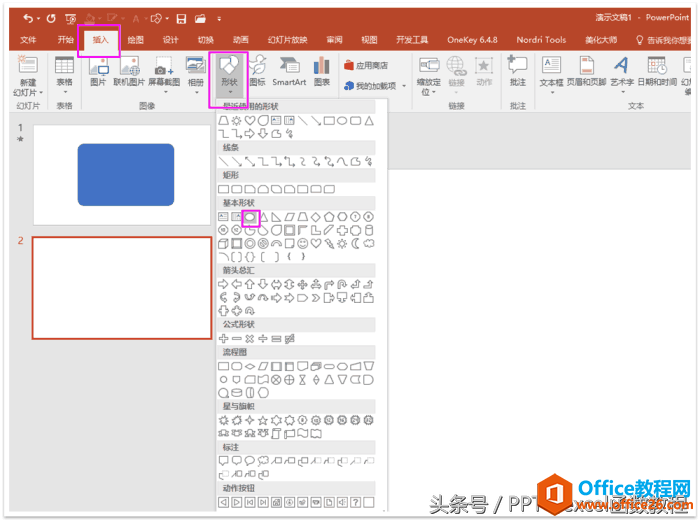Select the flowchart decision diamond shape
The width and height of the screenshot is (700, 522).
tap(250, 366)
